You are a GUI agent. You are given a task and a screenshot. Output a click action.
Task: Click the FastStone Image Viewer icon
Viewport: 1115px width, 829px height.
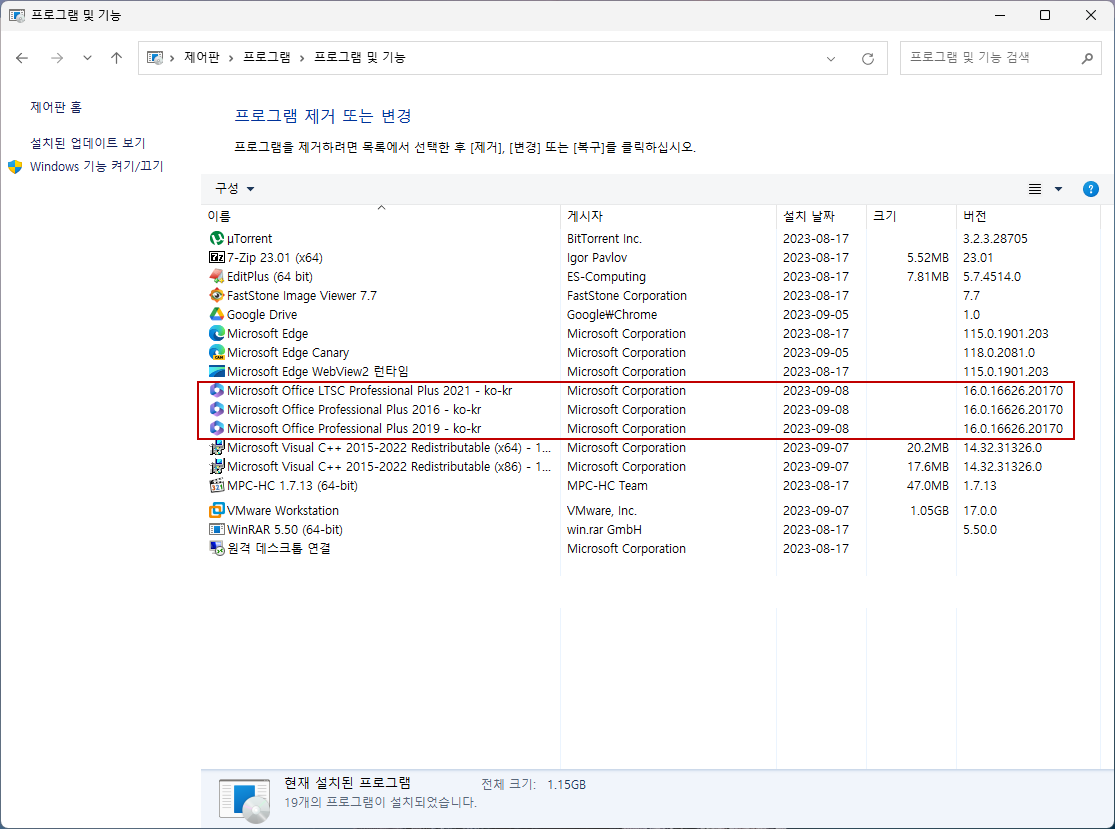[x=217, y=295]
